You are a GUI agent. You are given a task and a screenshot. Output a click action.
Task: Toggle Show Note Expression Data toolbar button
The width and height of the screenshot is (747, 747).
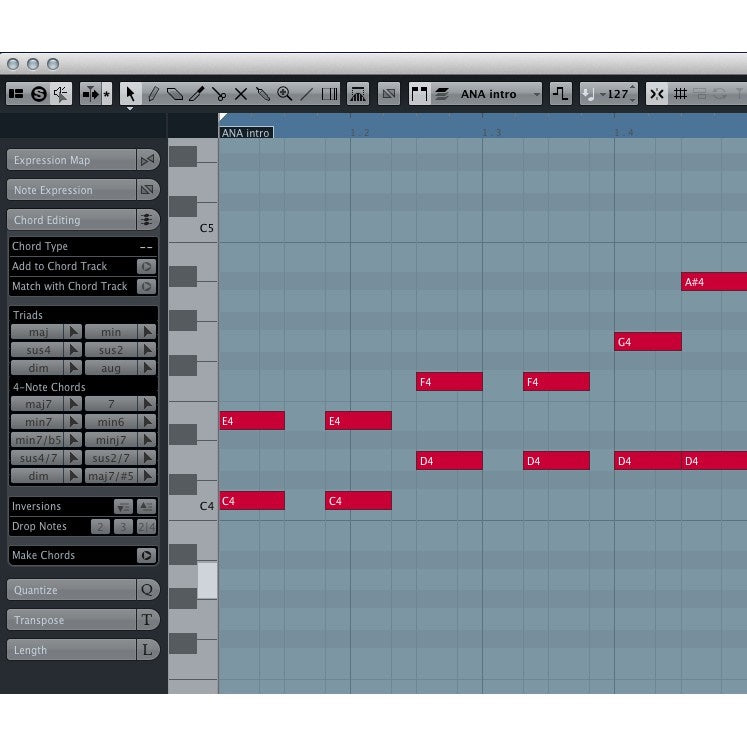click(x=389, y=94)
